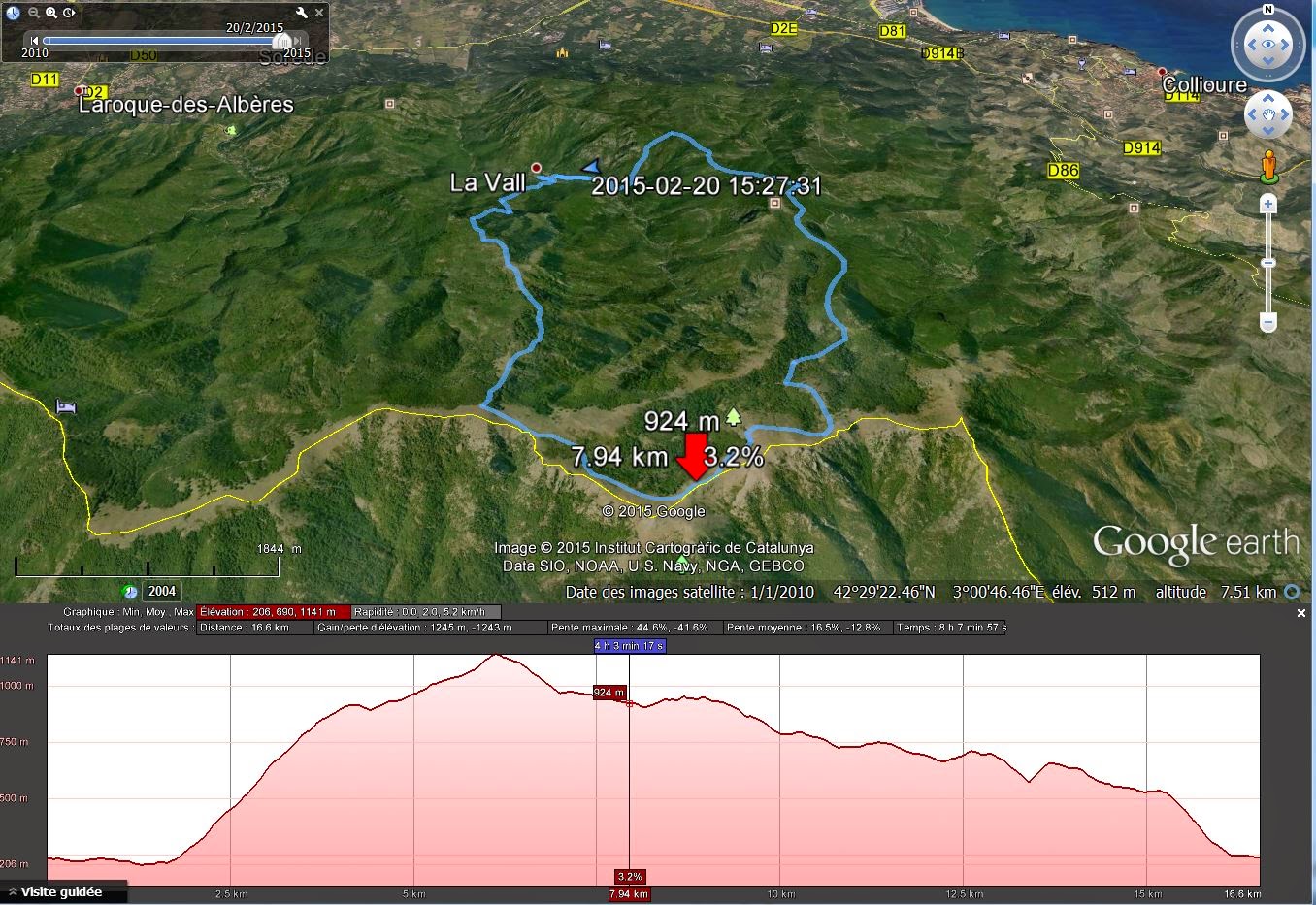
Task: Move the time slider handle at 2015
Action: (x=282, y=41)
